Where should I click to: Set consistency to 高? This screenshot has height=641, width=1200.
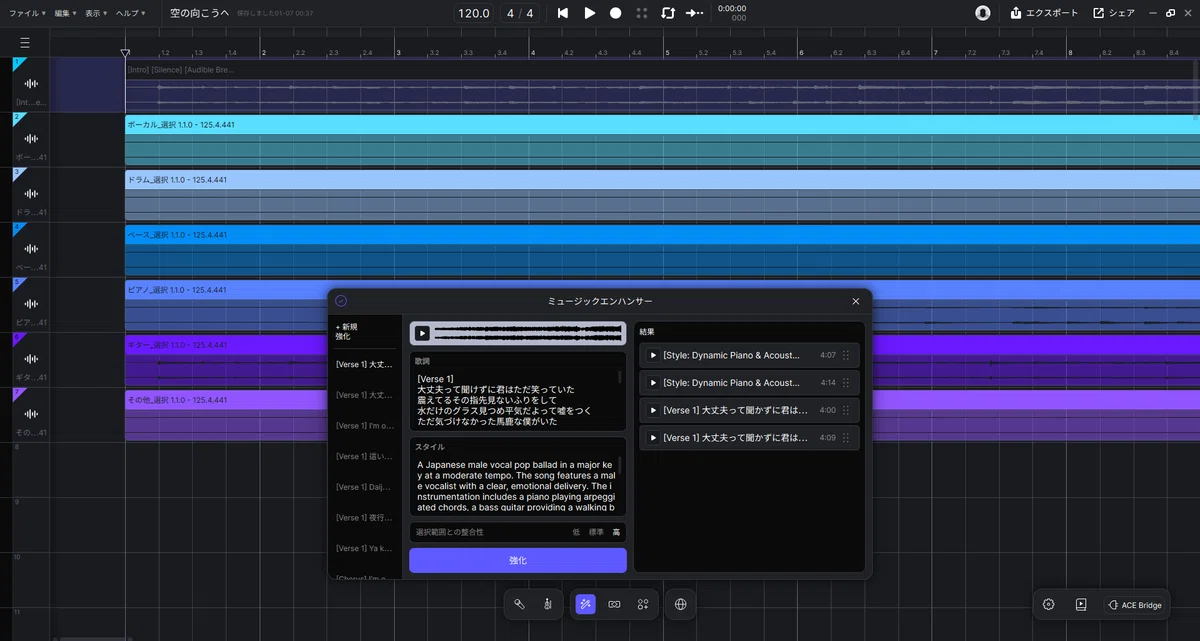[616, 532]
